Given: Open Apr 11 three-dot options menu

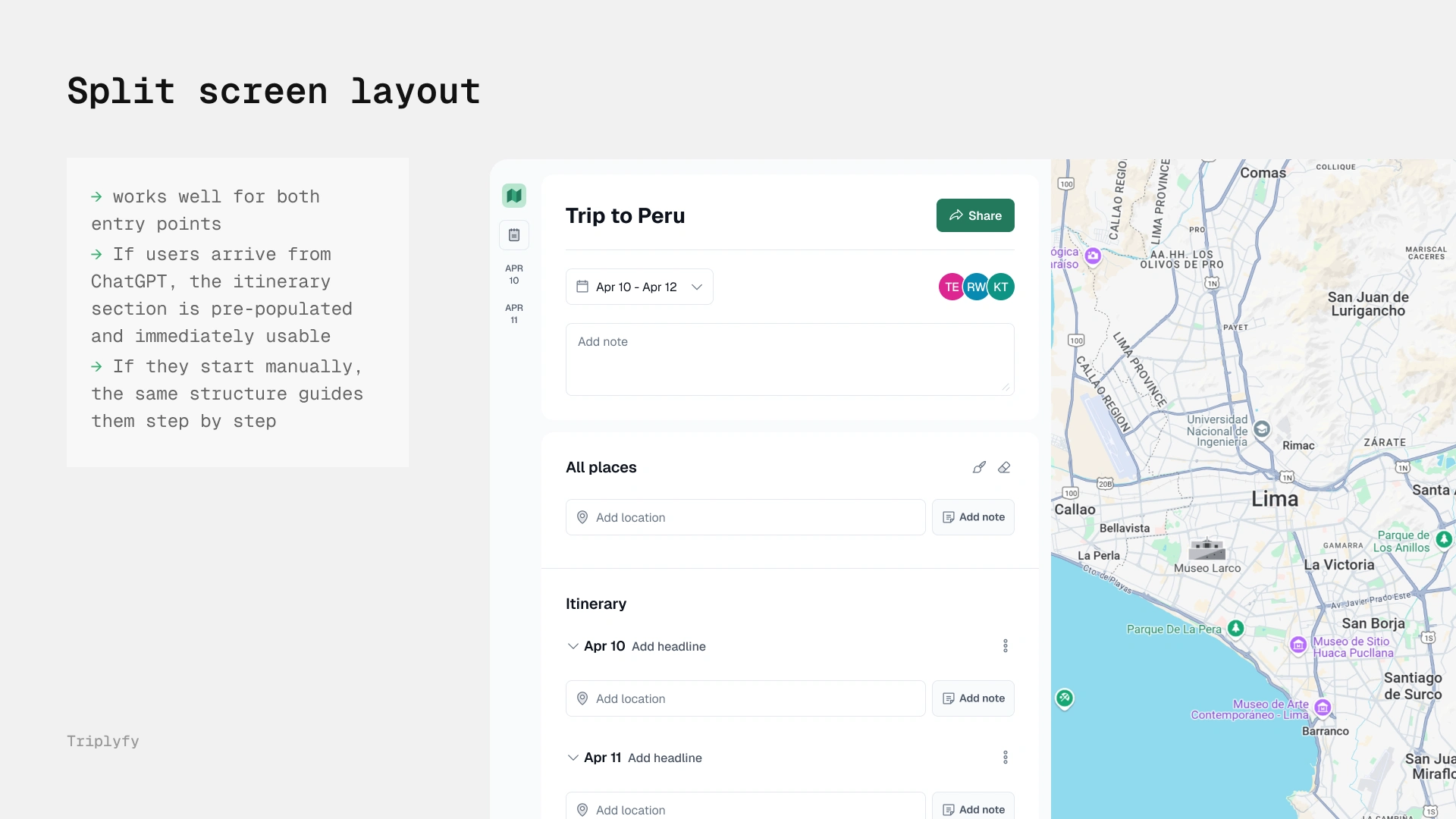Looking at the screenshot, I should coord(1006,758).
